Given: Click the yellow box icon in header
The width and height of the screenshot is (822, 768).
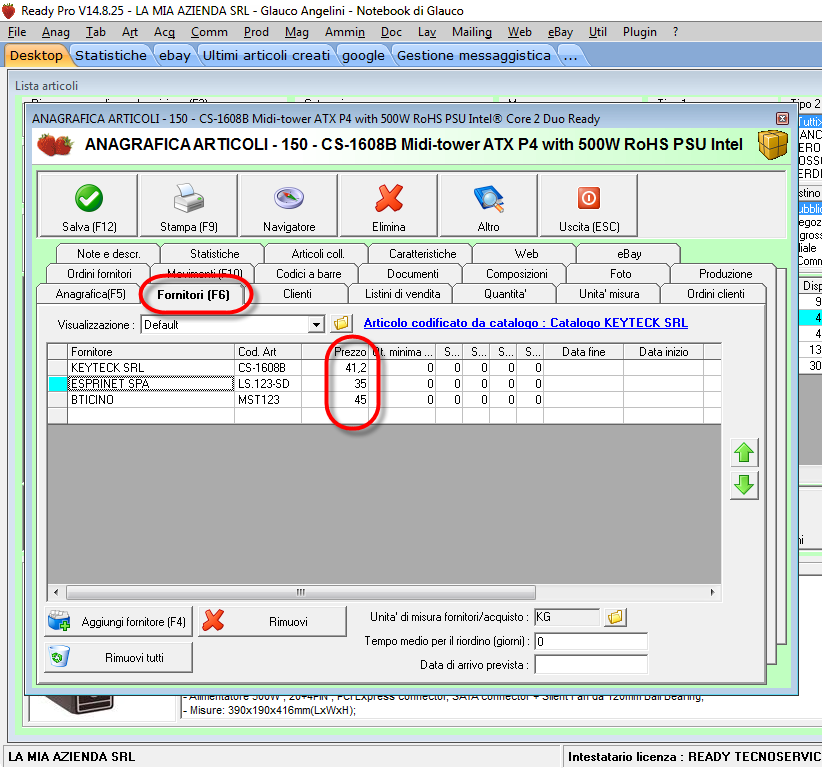Looking at the screenshot, I should pyautogui.click(x=773, y=144).
